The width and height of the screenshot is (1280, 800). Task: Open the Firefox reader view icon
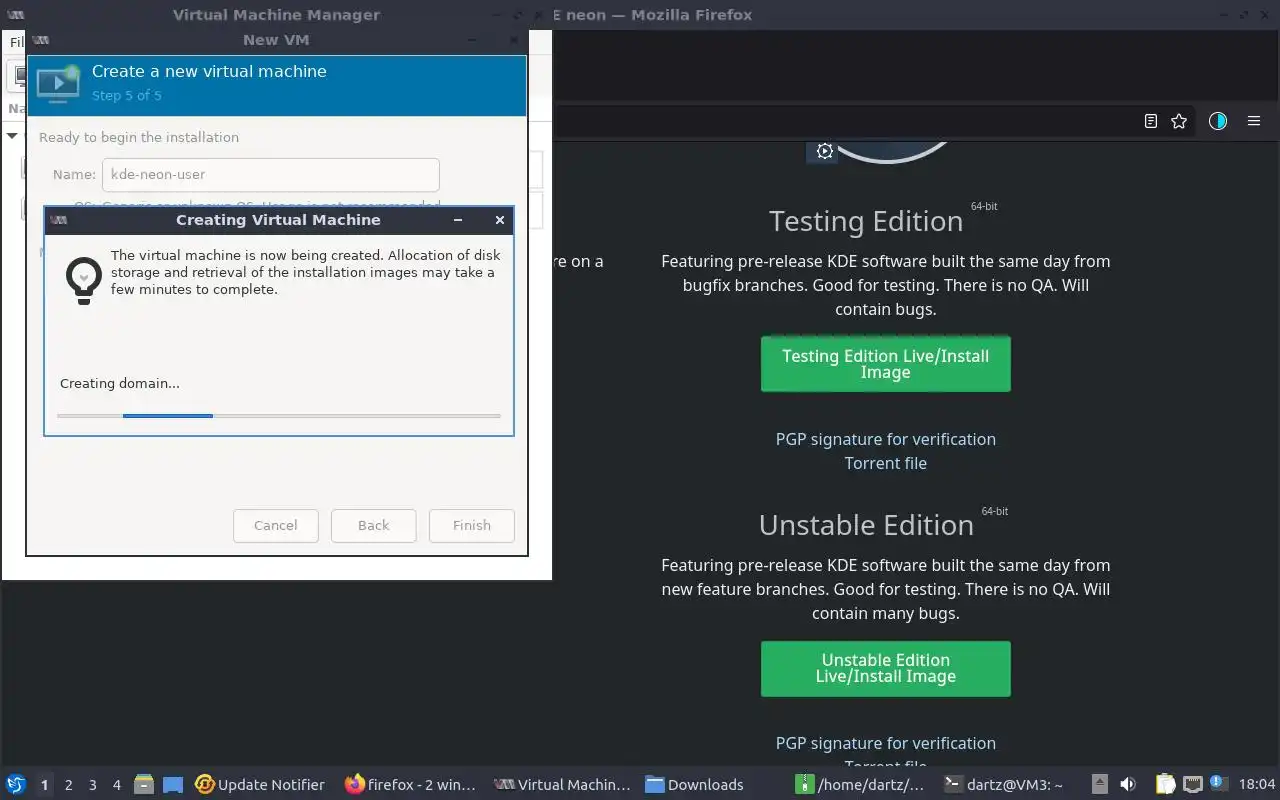(1151, 121)
